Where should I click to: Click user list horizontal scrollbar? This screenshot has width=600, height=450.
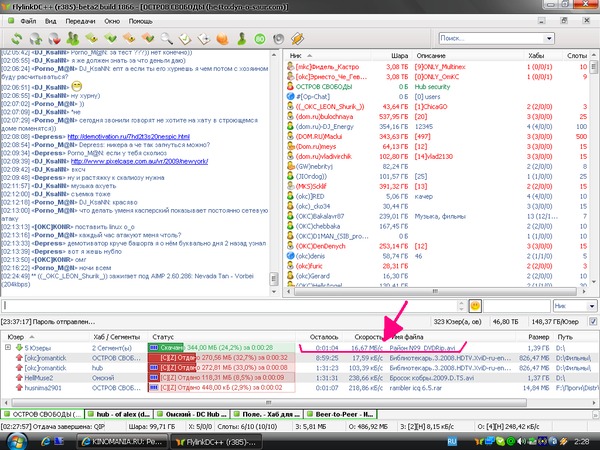coord(435,292)
